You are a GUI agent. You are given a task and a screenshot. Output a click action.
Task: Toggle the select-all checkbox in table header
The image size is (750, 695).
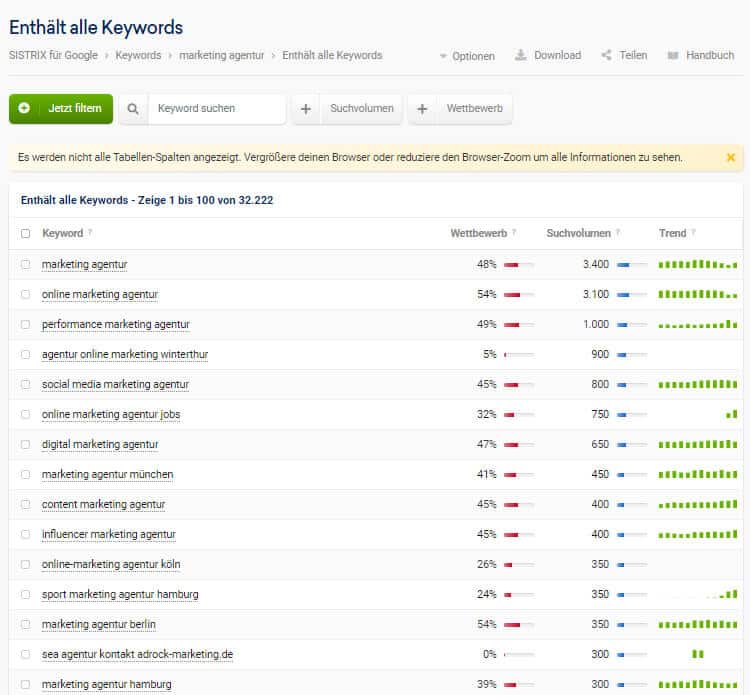pos(25,233)
